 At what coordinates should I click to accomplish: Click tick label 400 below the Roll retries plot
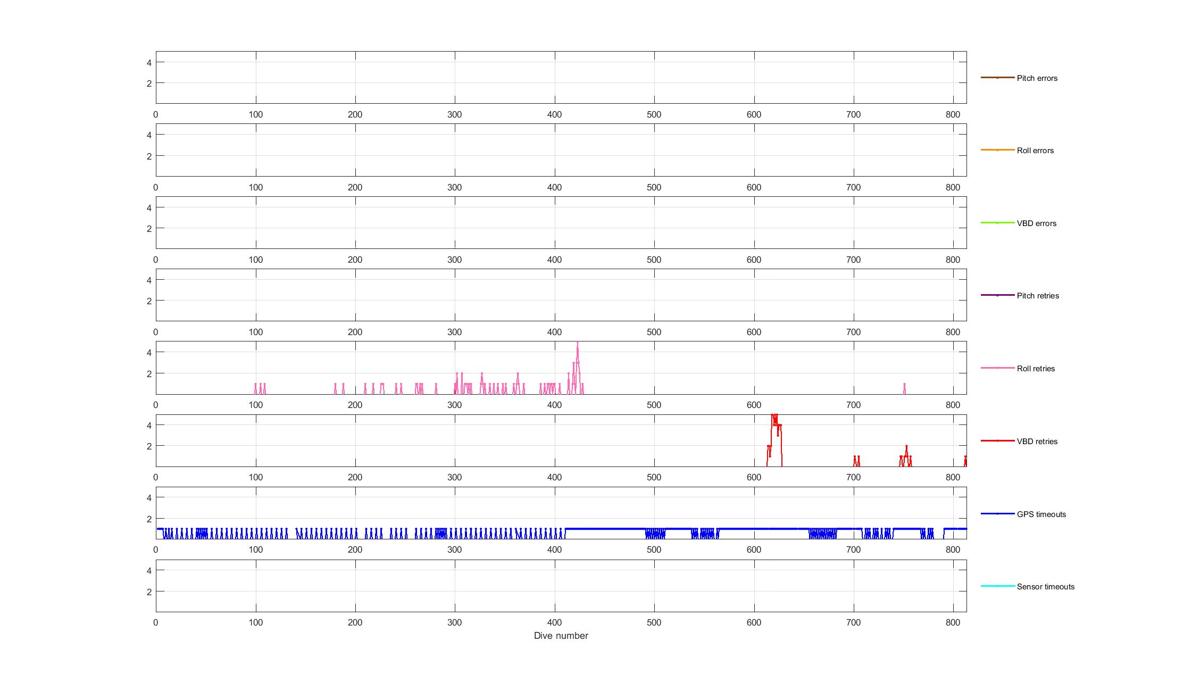tap(554, 405)
